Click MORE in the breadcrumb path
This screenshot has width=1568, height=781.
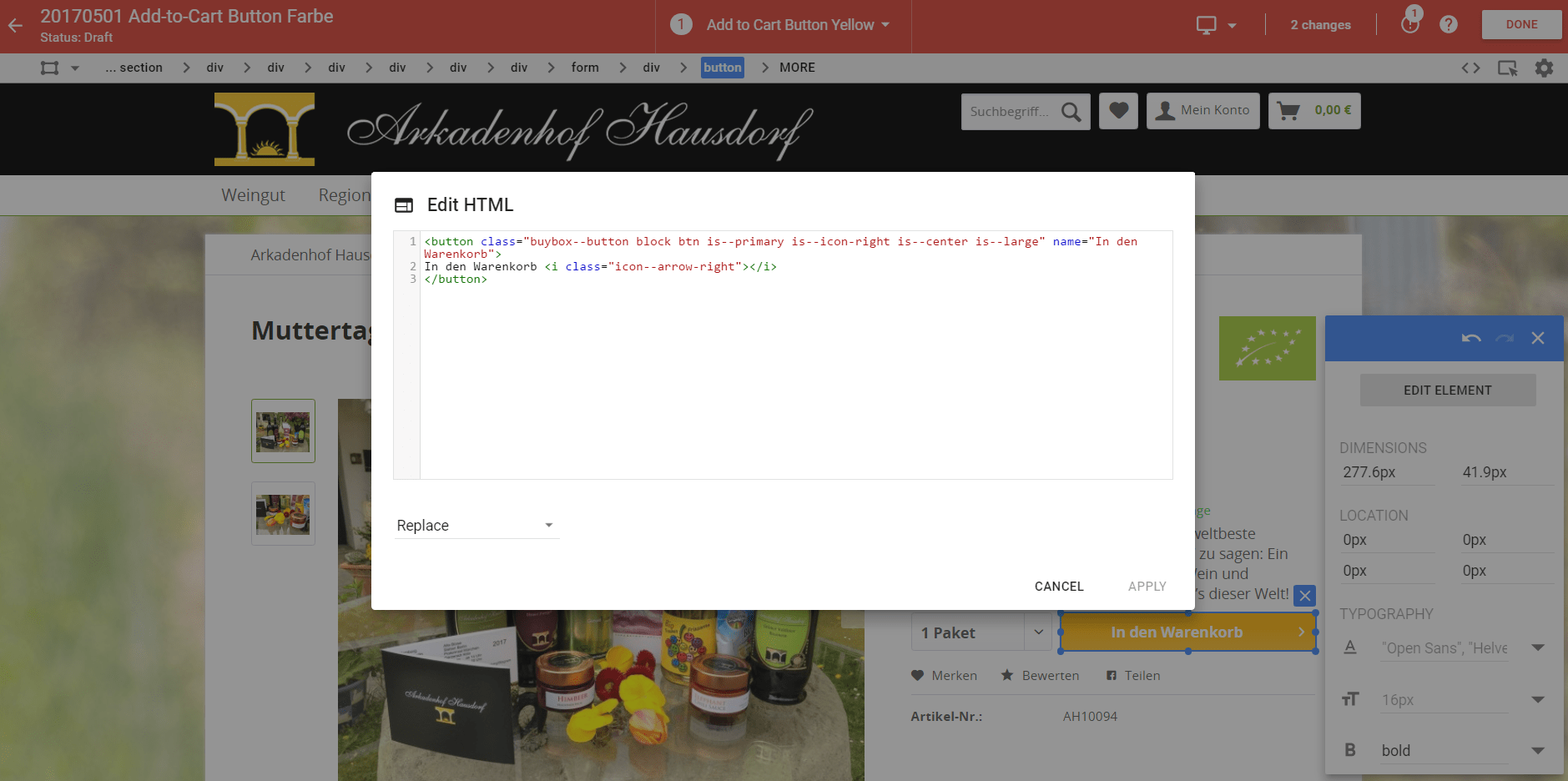(796, 68)
